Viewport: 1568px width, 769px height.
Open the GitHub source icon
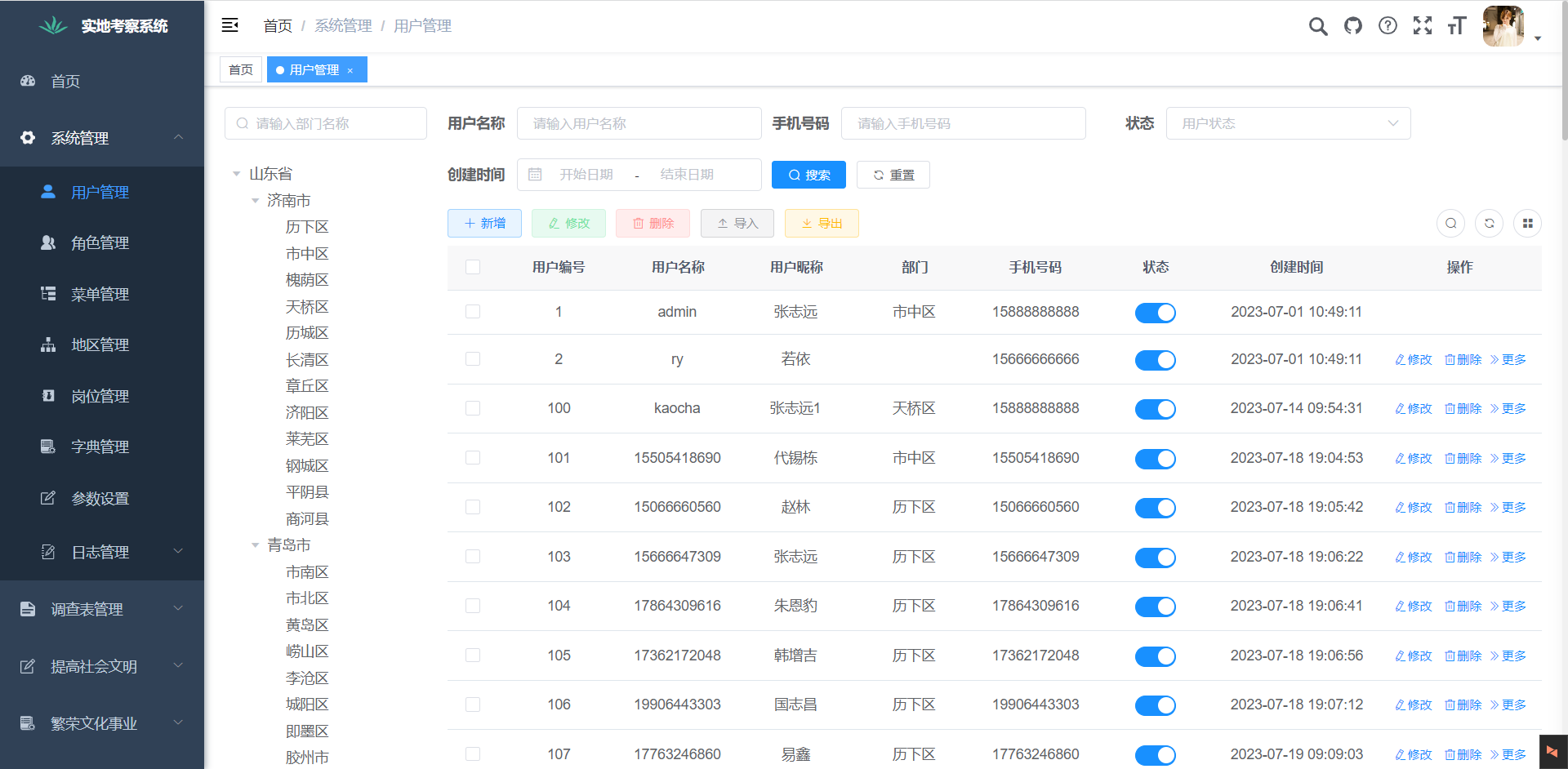(x=1353, y=26)
